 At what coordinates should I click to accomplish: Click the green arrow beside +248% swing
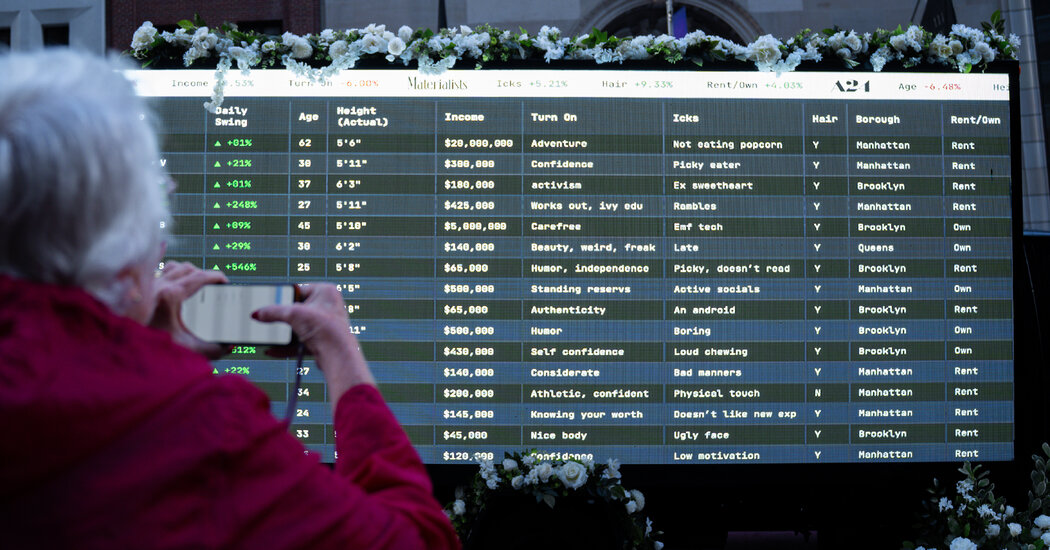(x=217, y=205)
